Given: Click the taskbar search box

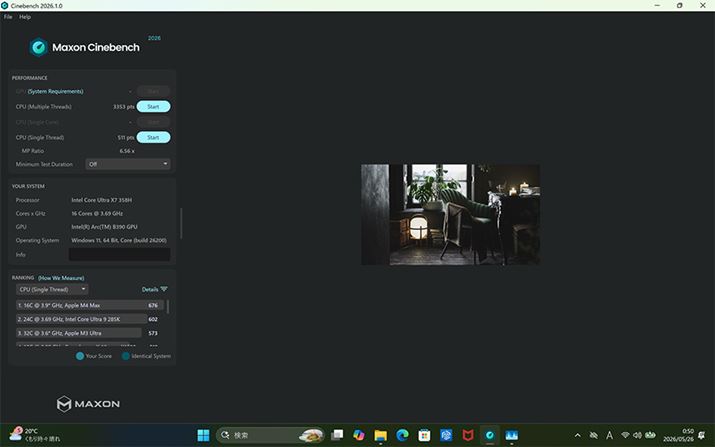Looking at the screenshot, I should (x=270, y=435).
